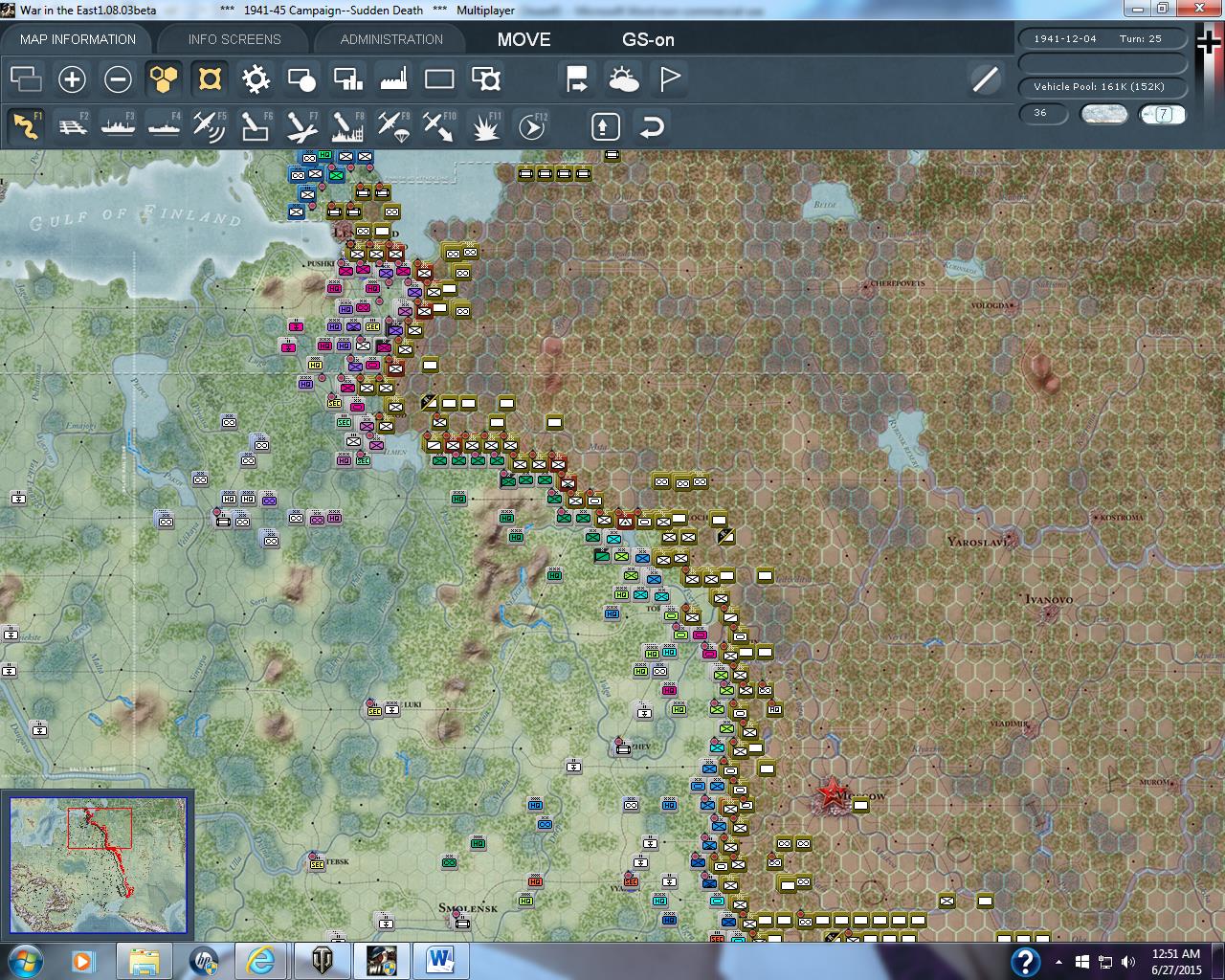Select F7 bomb airfield mode
The height and width of the screenshot is (980, 1225).
point(301,126)
